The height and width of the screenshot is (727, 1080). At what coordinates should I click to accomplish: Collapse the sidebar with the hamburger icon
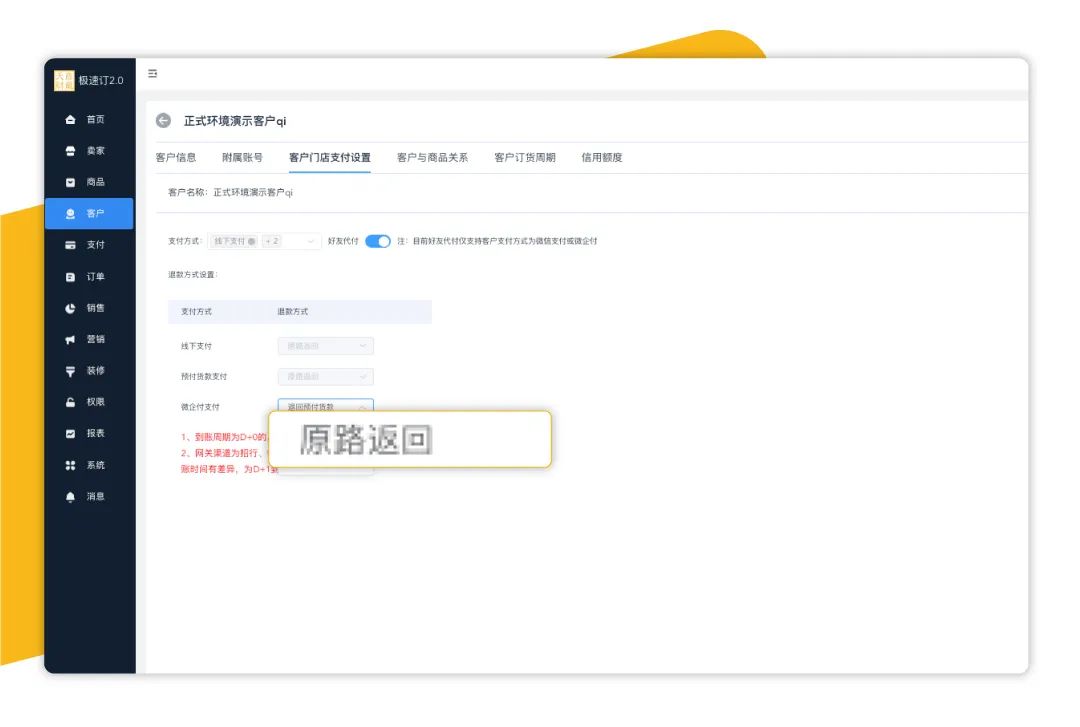(x=153, y=73)
